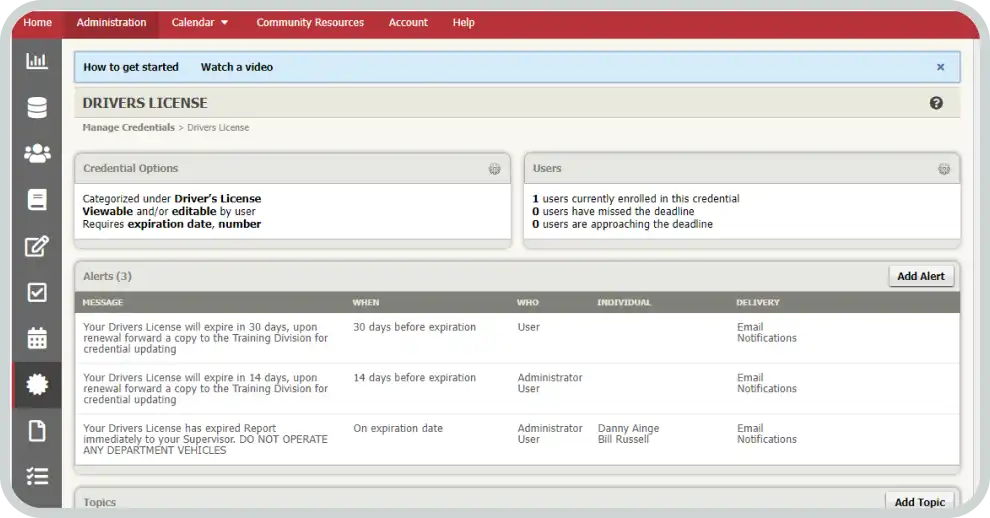Select the book sidebar icon
This screenshot has width=990, height=518.
[37, 200]
